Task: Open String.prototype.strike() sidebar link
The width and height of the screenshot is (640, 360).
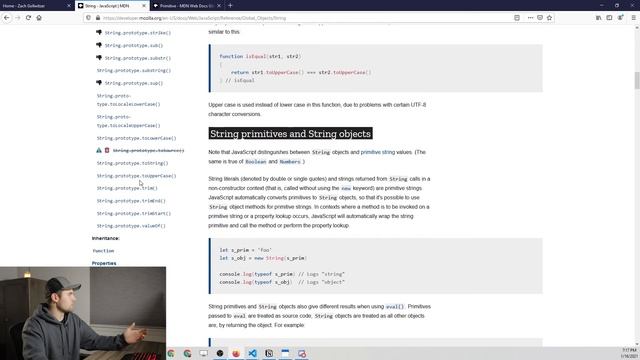Action: coord(138,33)
